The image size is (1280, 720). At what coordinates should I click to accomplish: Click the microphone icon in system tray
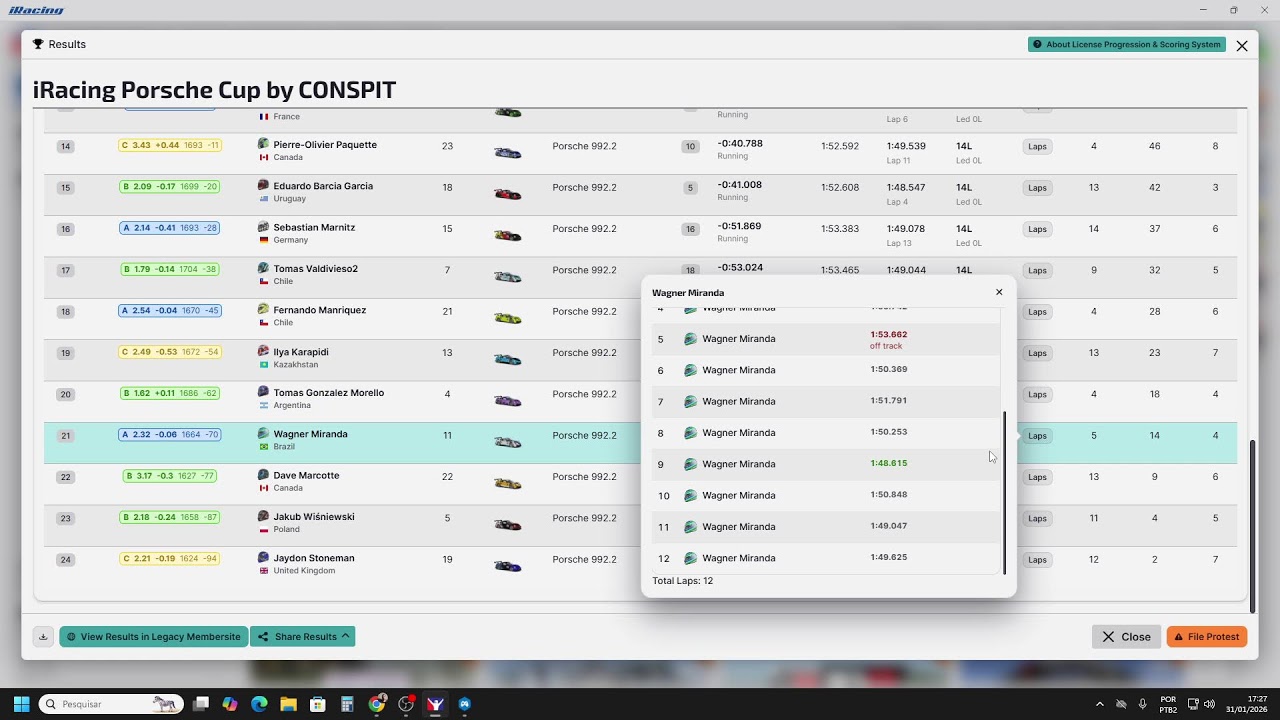click(x=1142, y=704)
